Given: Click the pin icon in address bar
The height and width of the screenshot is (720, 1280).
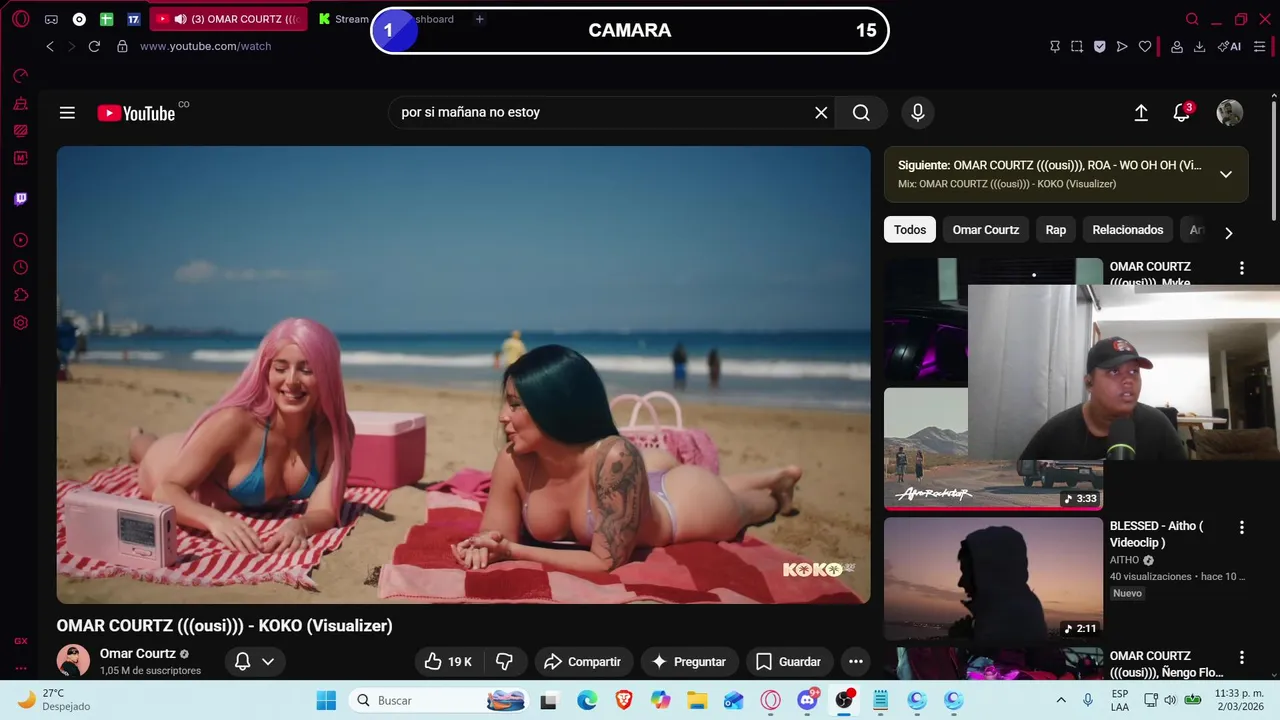Looking at the screenshot, I should pos(1054,46).
